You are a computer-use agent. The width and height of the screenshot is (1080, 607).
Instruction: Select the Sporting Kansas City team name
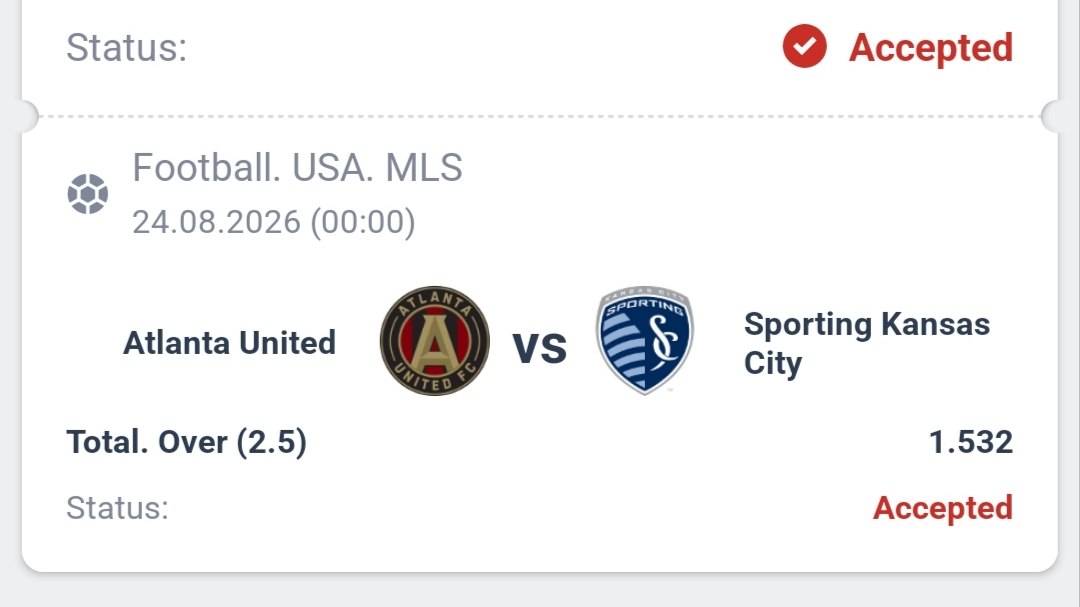pos(866,343)
